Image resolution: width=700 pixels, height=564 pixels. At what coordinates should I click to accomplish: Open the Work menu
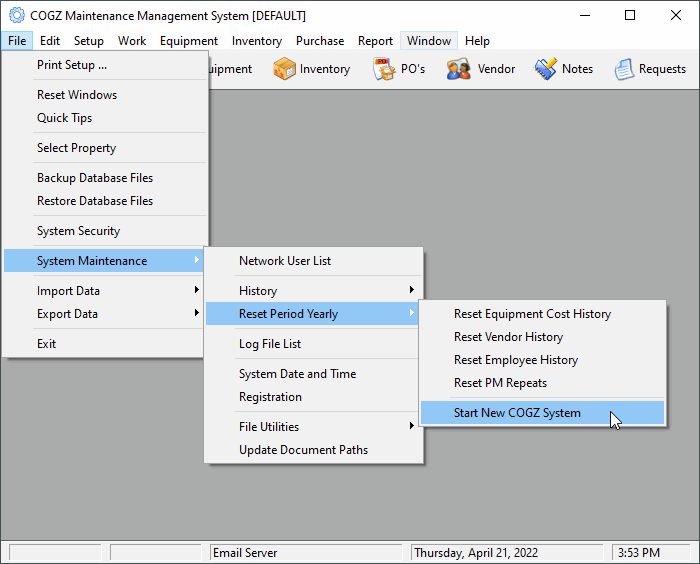(132, 41)
